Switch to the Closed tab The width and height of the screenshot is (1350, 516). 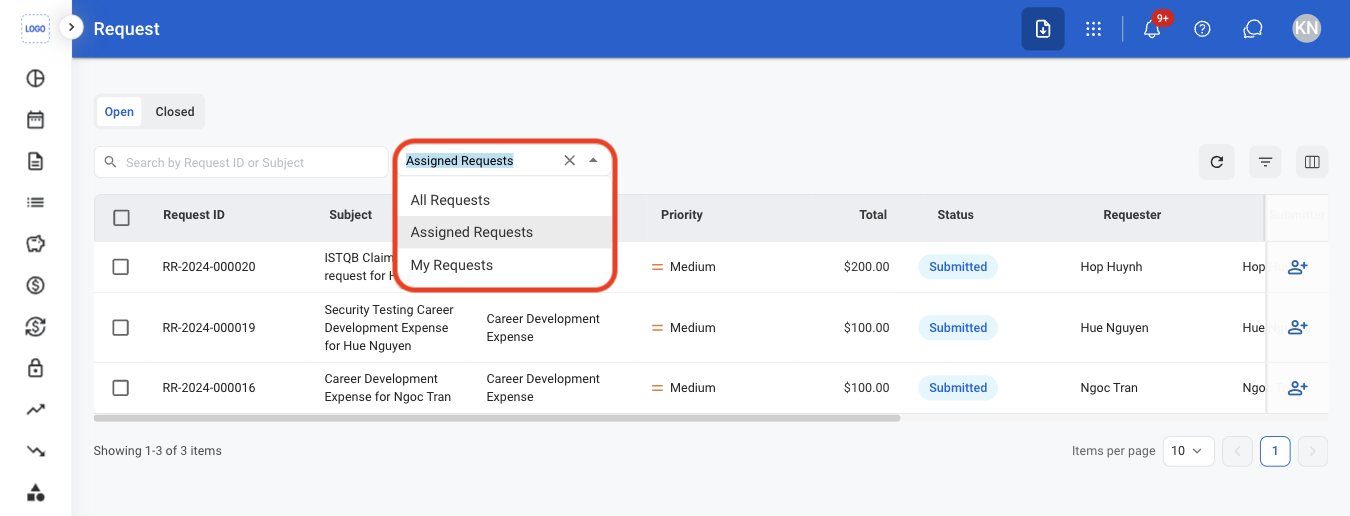pyautogui.click(x=175, y=112)
